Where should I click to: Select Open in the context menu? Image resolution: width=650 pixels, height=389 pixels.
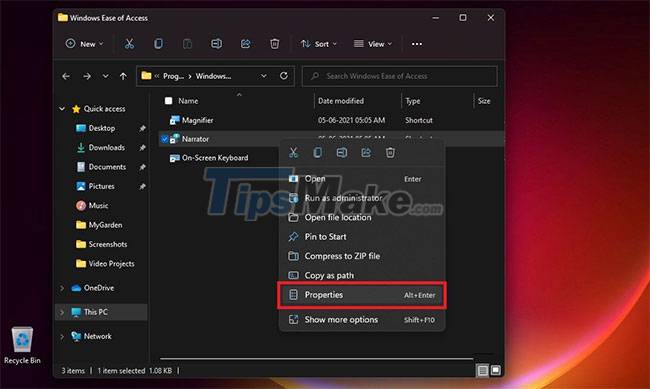362,179
